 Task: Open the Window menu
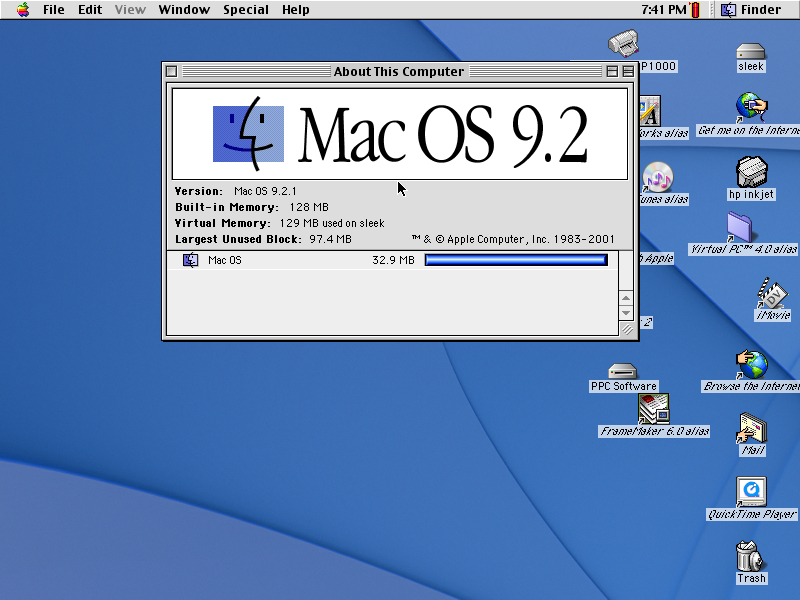click(184, 10)
